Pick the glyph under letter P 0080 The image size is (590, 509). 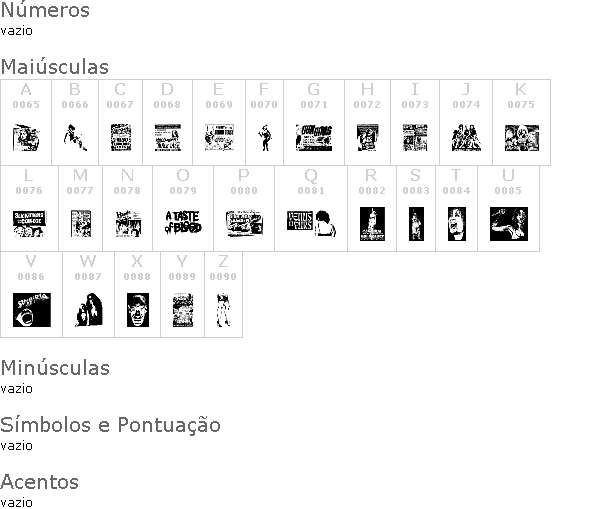pyautogui.click(x=244, y=223)
